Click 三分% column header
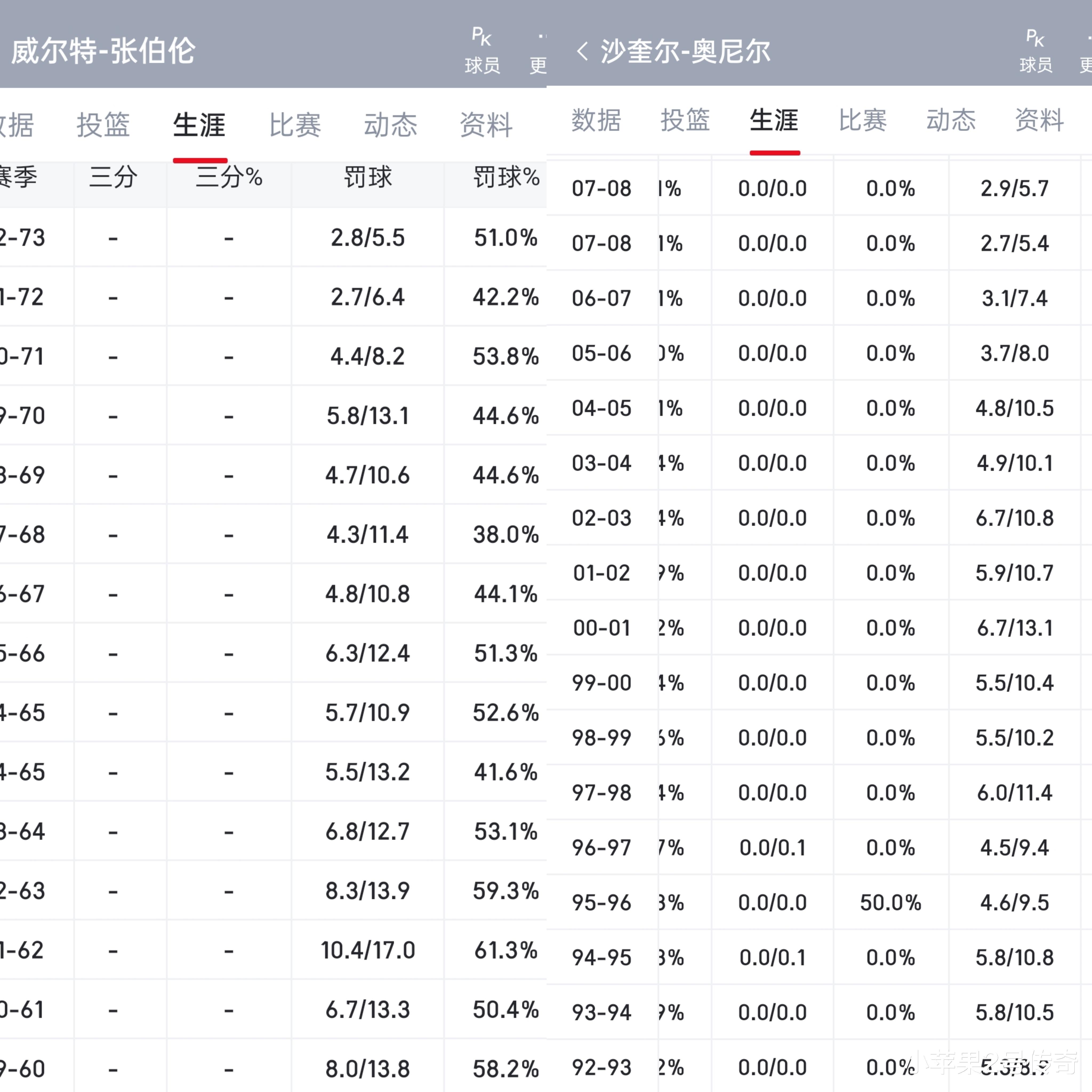 tap(229, 178)
